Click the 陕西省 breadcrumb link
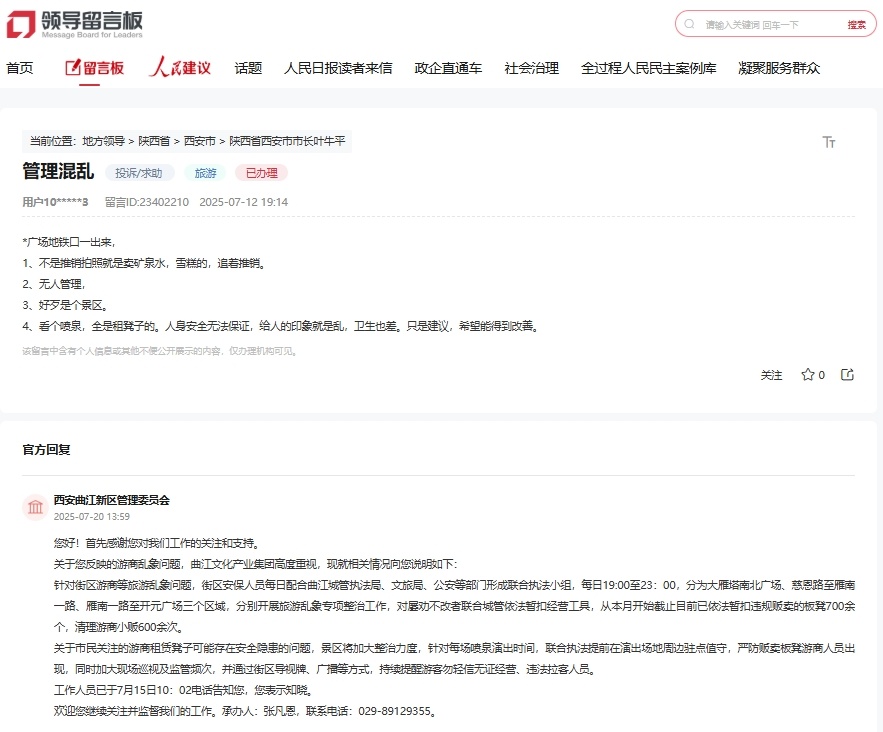 pos(154,141)
